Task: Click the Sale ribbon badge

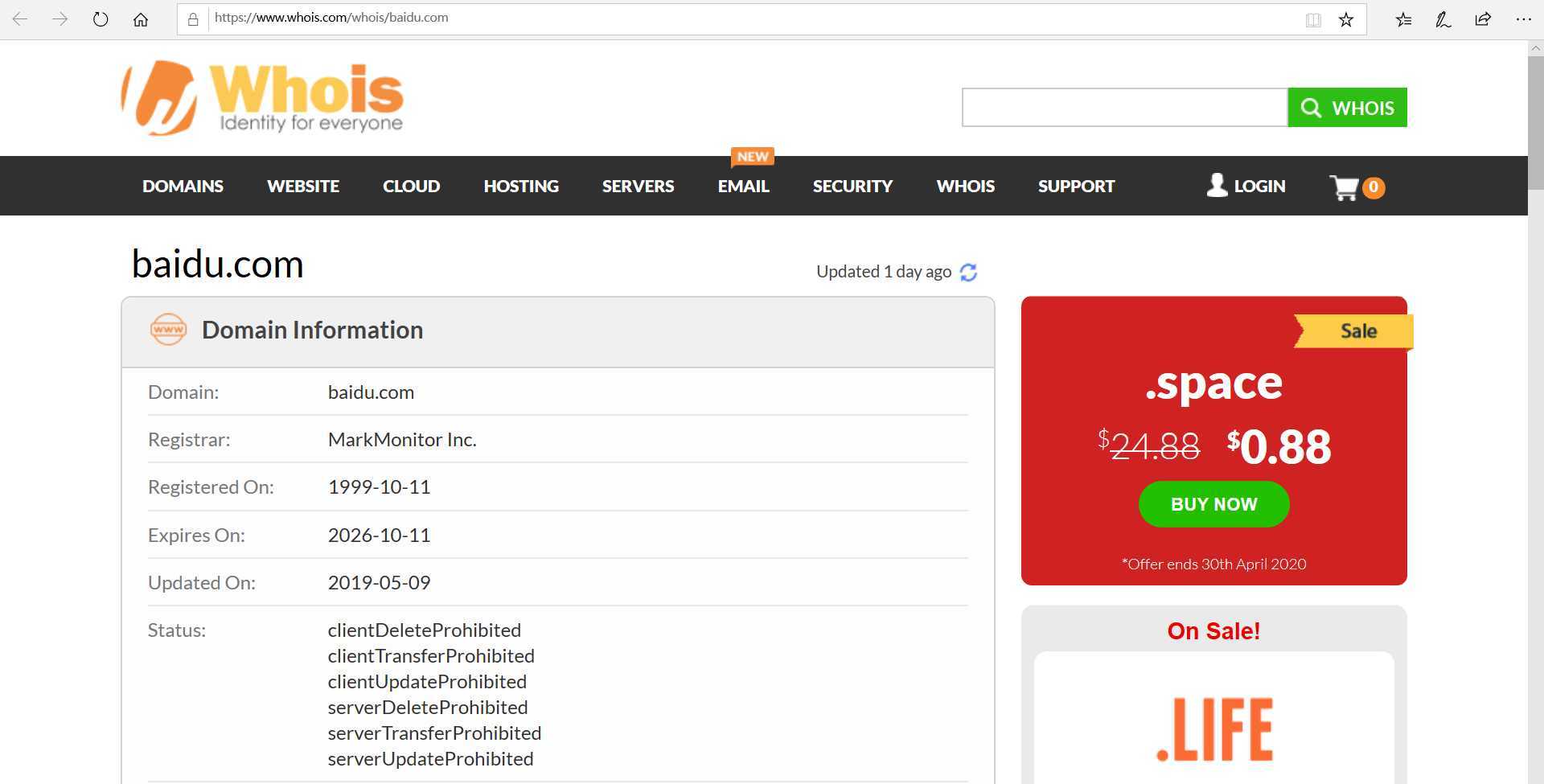Action: (x=1353, y=330)
